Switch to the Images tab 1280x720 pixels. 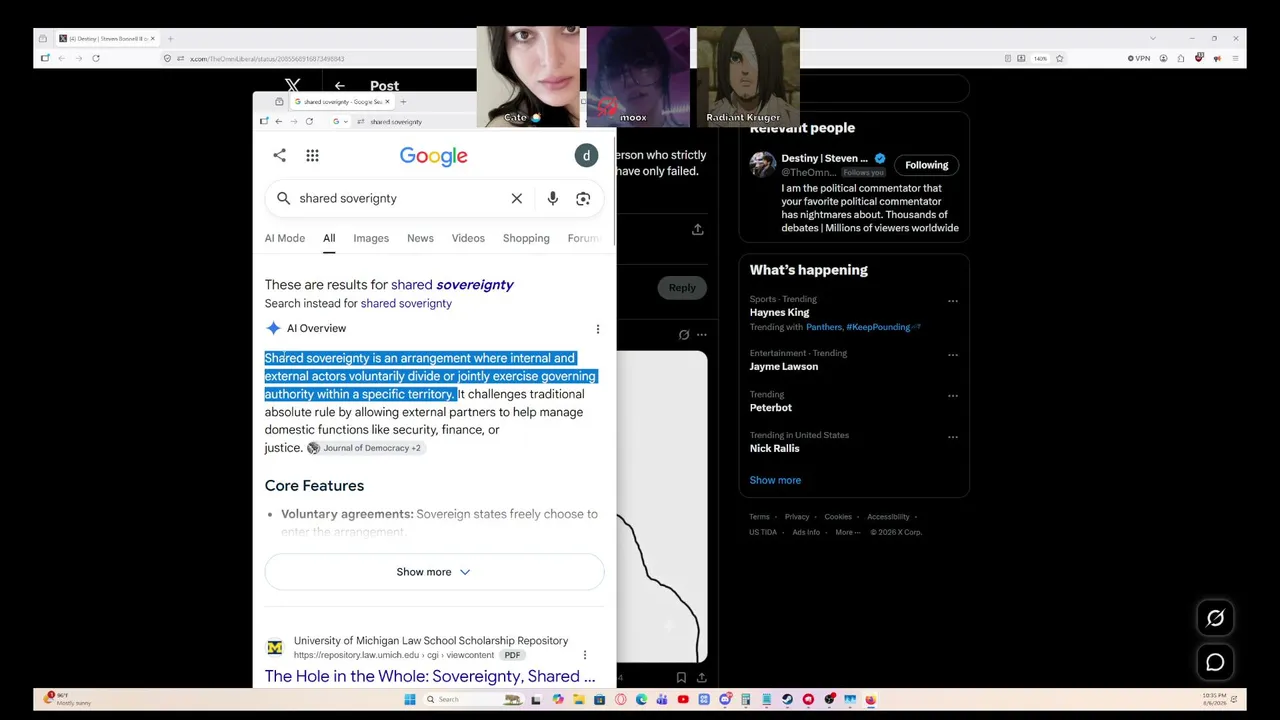pyautogui.click(x=371, y=238)
